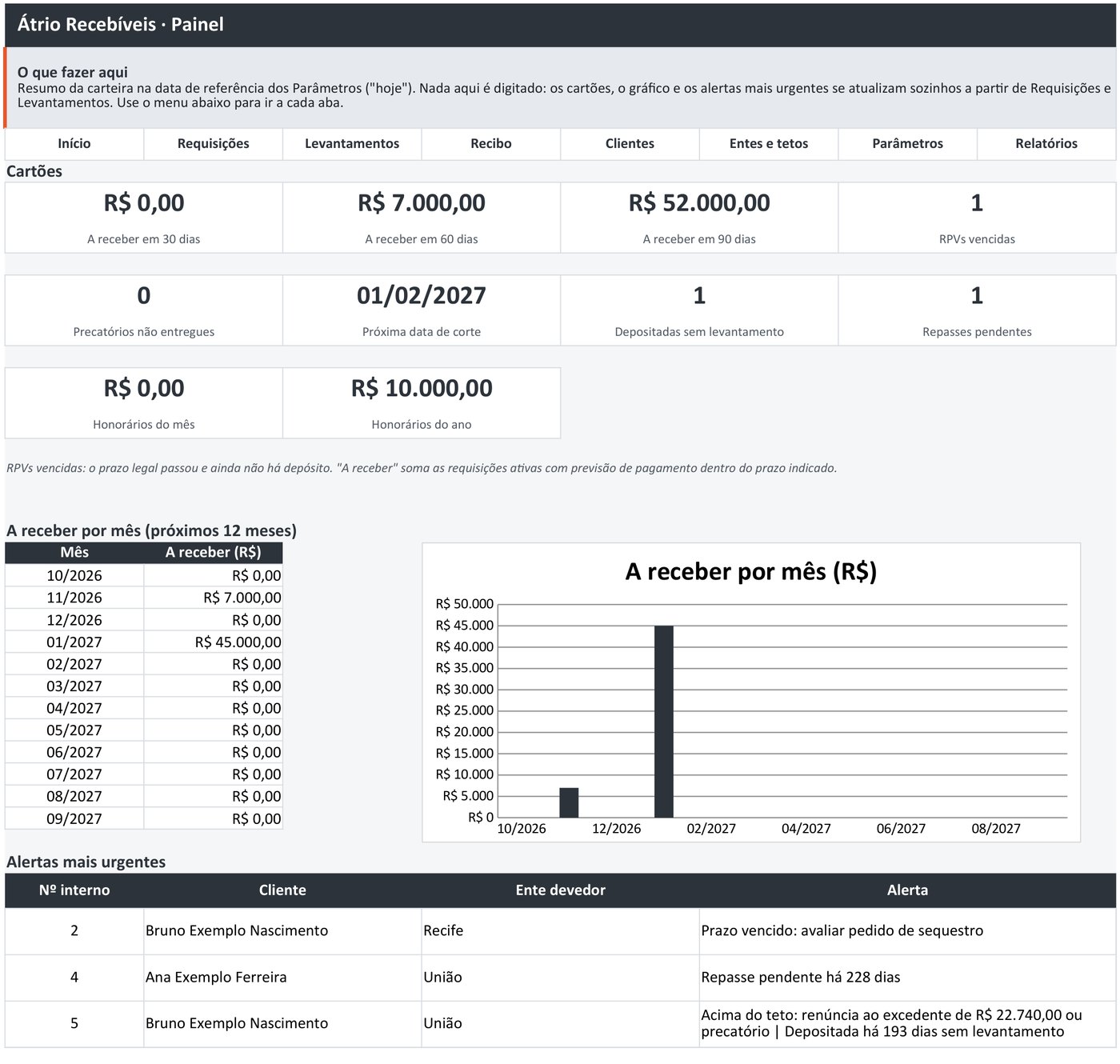Open the Entes e tetos menu item
Image resolution: width=1120 pixels, height=1064 pixels.
[769, 144]
